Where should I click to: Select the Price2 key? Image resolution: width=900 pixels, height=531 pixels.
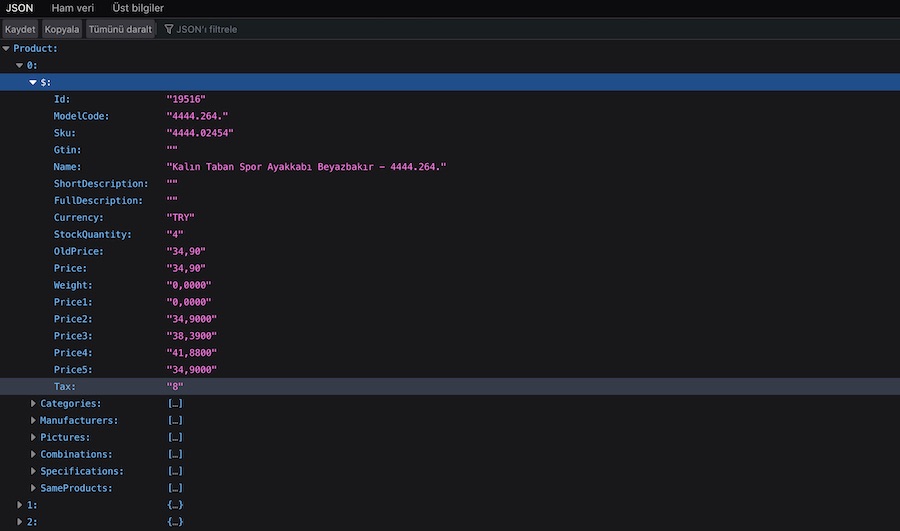click(x=73, y=319)
